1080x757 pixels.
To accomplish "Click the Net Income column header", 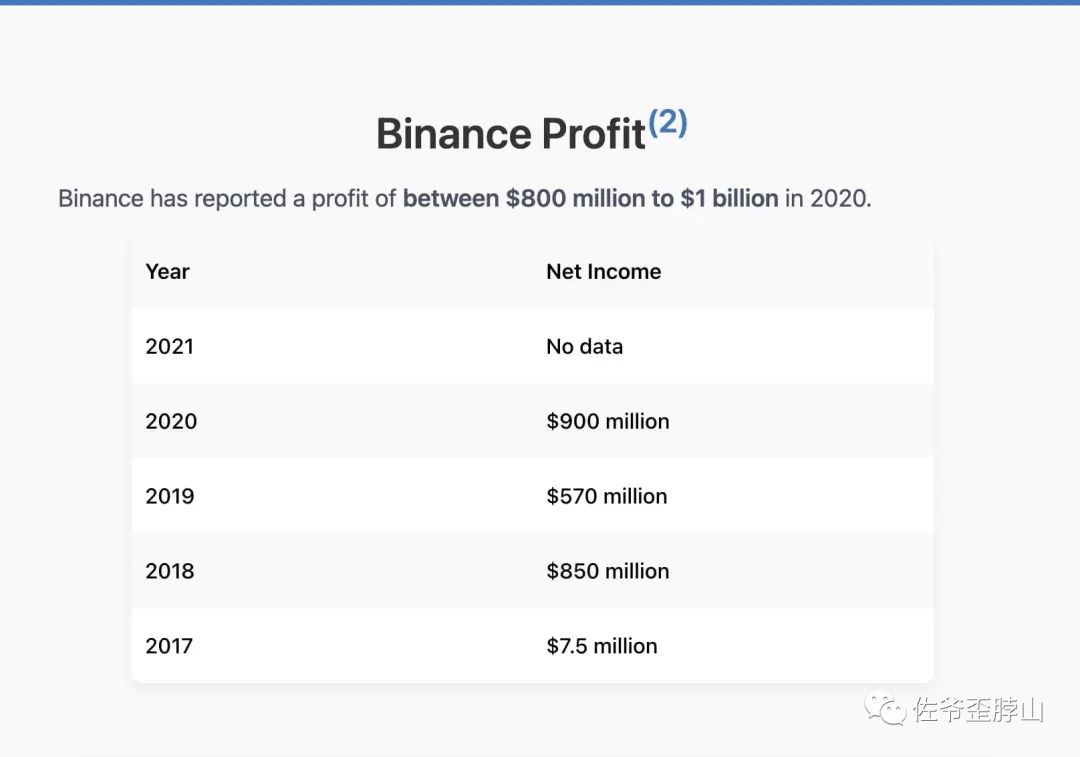I will (603, 272).
